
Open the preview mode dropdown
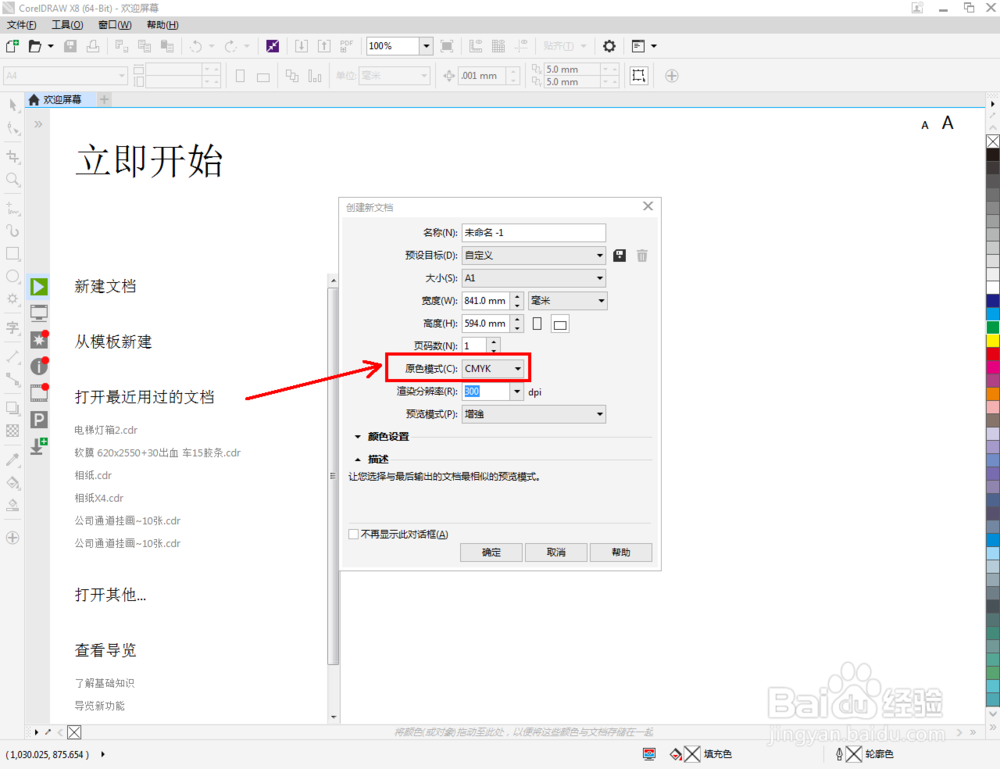pos(534,414)
